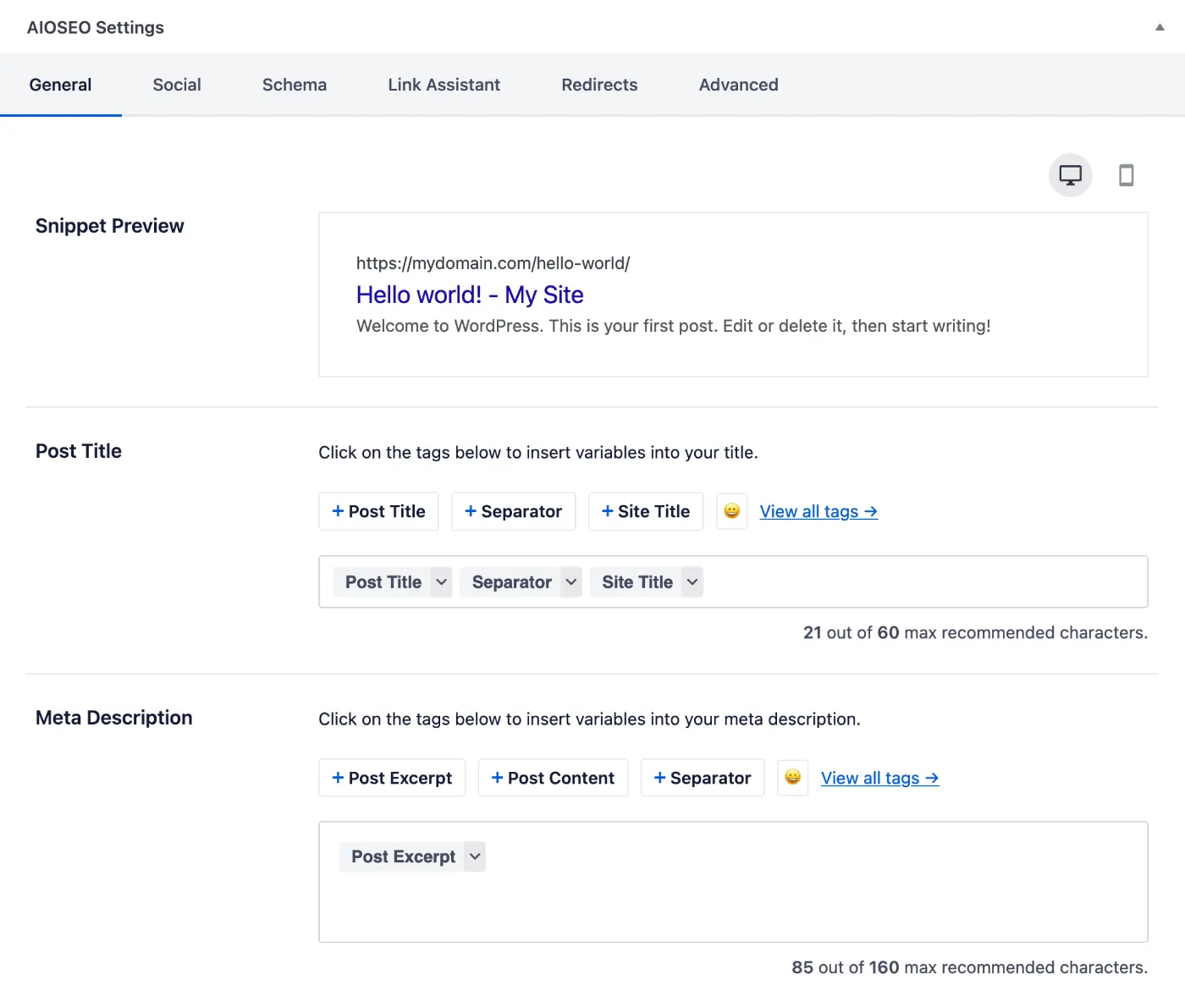Screen dimensions: 1185x1008
Task: Open emoji picker for the meta description
Action: 792,777
